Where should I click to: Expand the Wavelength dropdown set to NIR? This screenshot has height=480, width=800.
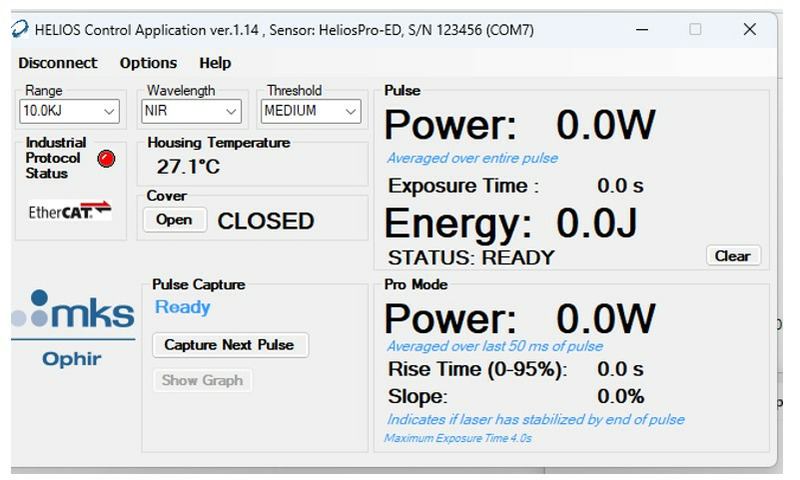click(191, 111)
